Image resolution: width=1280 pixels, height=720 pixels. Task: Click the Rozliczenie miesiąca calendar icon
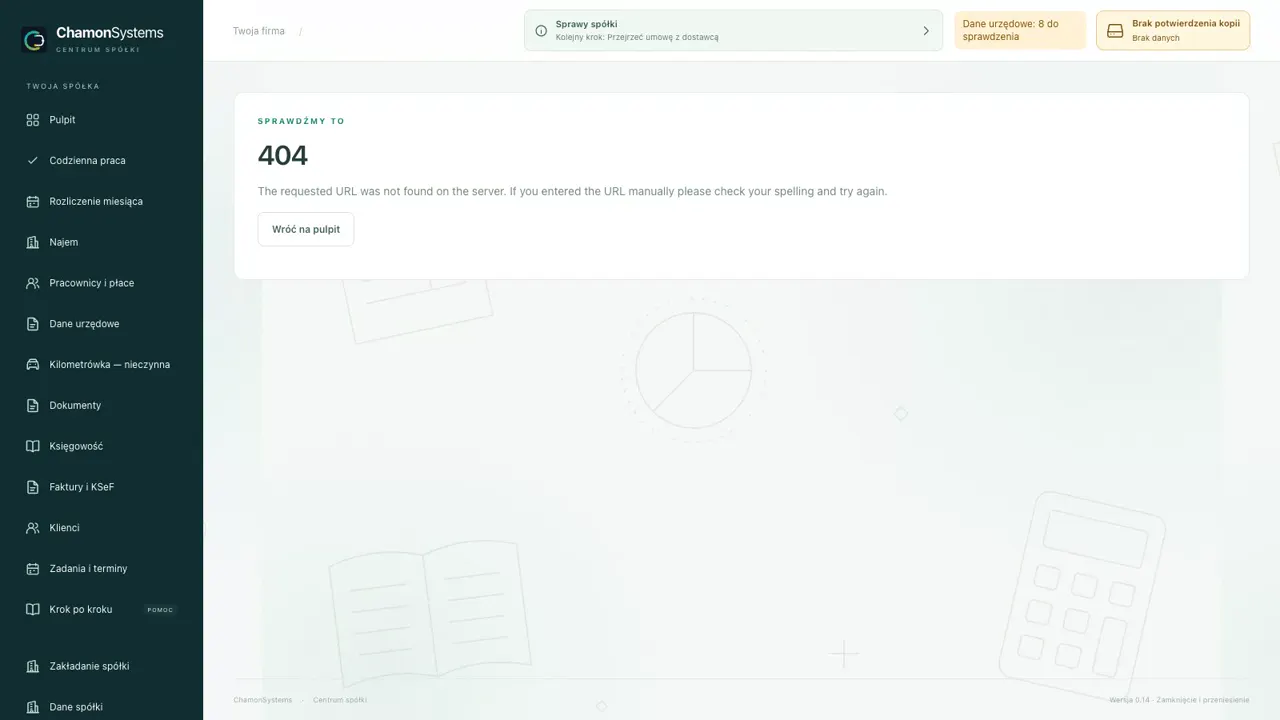32,201
